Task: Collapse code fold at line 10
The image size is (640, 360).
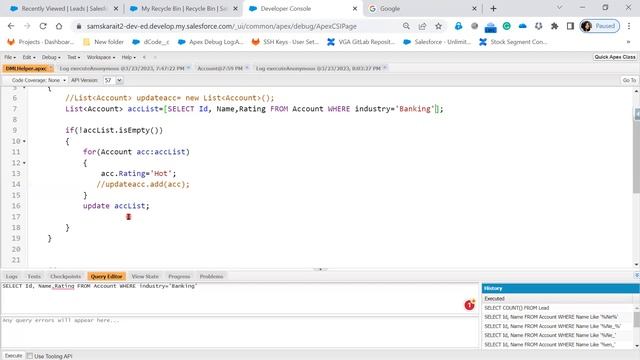Action: click(24, 141)
